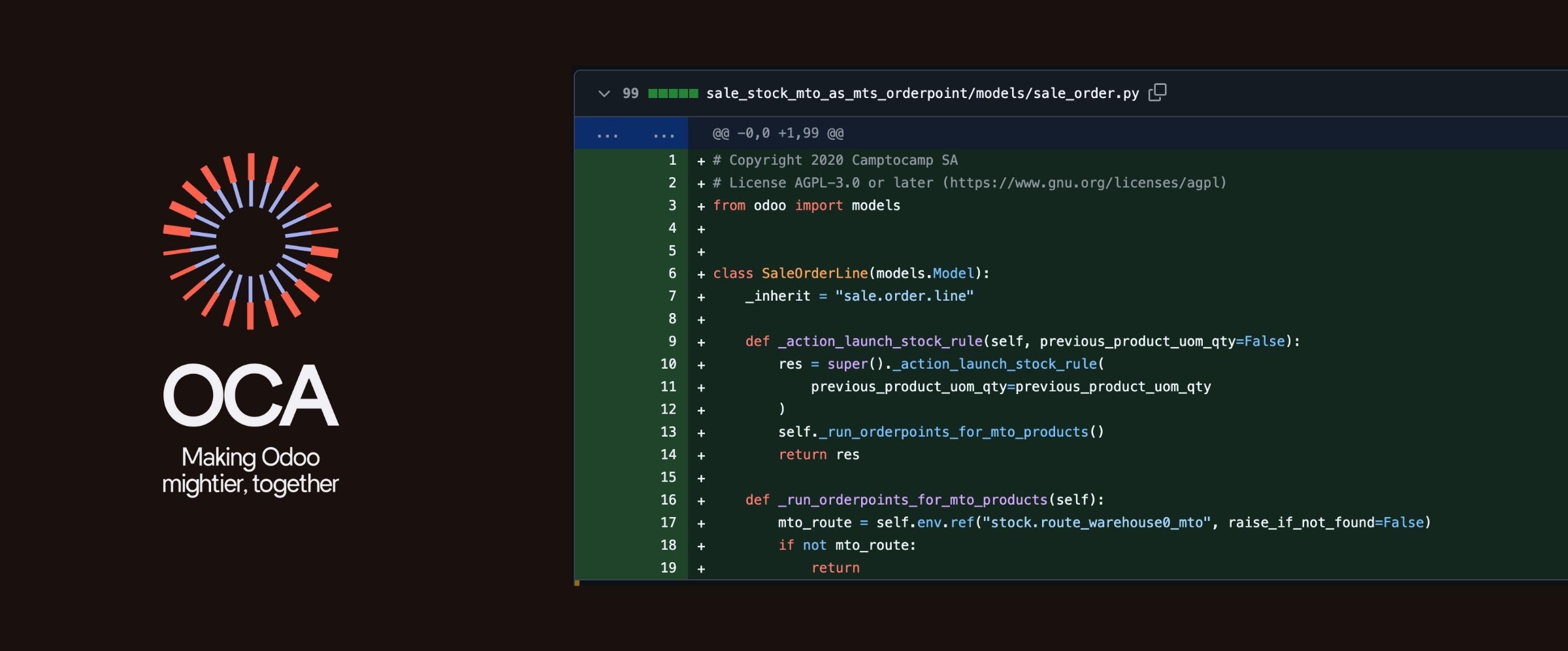Click the 'def _run_orderpoints_for_mto_products(self)' line
The height and width of the screenshot is (651, 1568).
925,500
